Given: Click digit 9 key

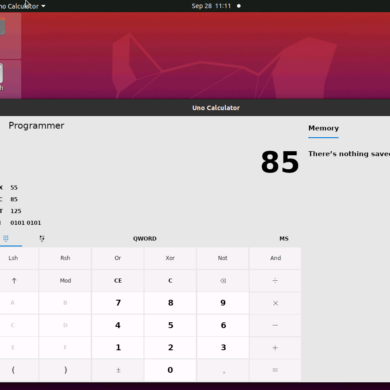Looking at the screenshot, I should coord(223,303).
